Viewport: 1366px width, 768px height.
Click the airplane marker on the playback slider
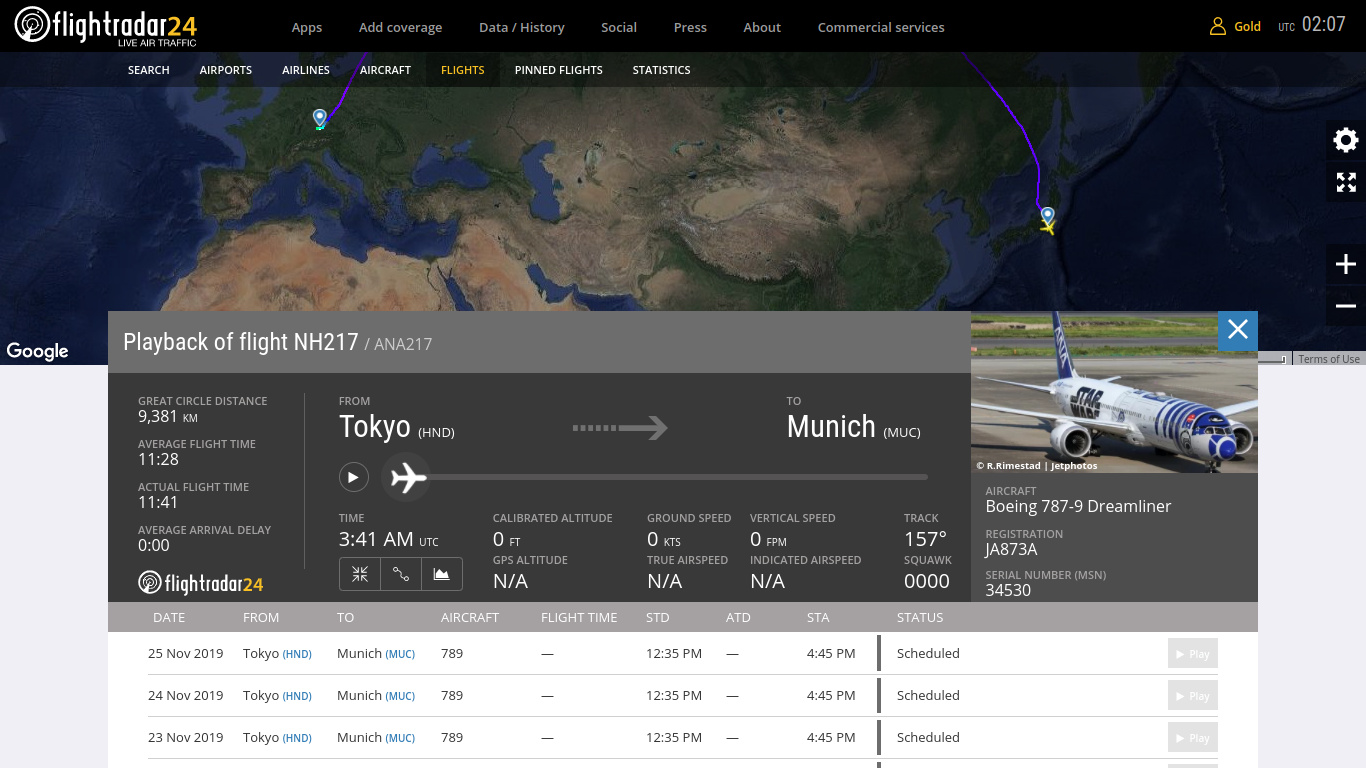coord(407,478)
